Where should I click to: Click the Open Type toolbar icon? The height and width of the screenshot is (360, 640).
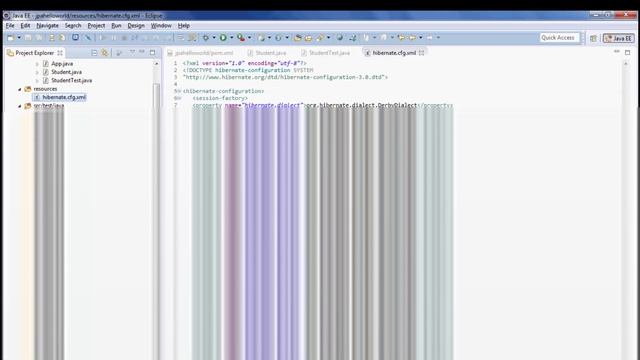pyautogui.click(x=298, y=38)
